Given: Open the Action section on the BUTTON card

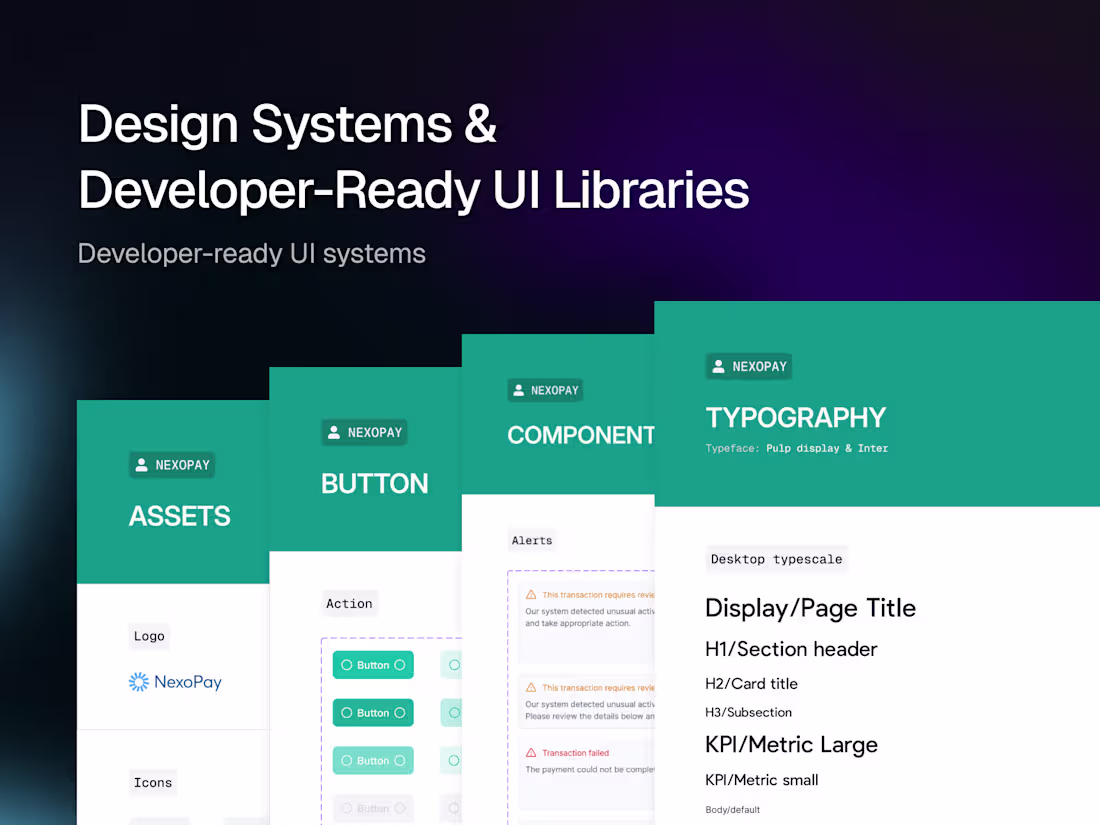Looking at the screenshot, I should 350,604.
